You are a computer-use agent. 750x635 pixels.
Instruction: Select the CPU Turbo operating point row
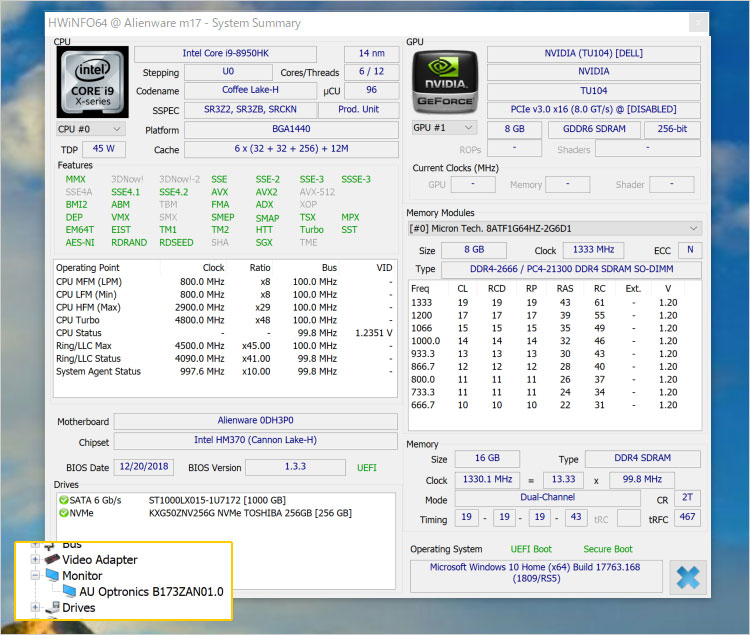coord(224,320)
